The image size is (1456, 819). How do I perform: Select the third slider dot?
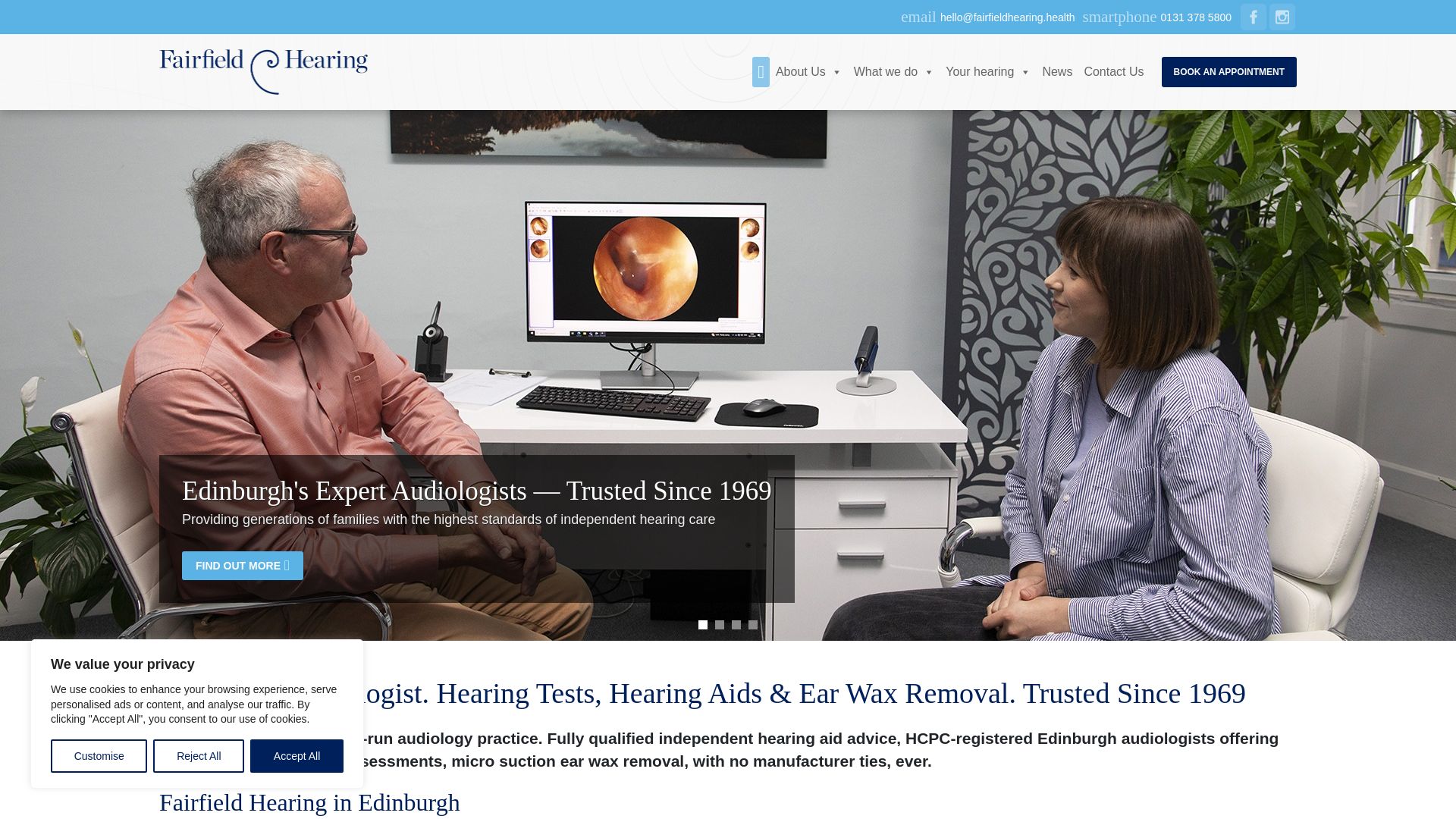click(736, 625)
